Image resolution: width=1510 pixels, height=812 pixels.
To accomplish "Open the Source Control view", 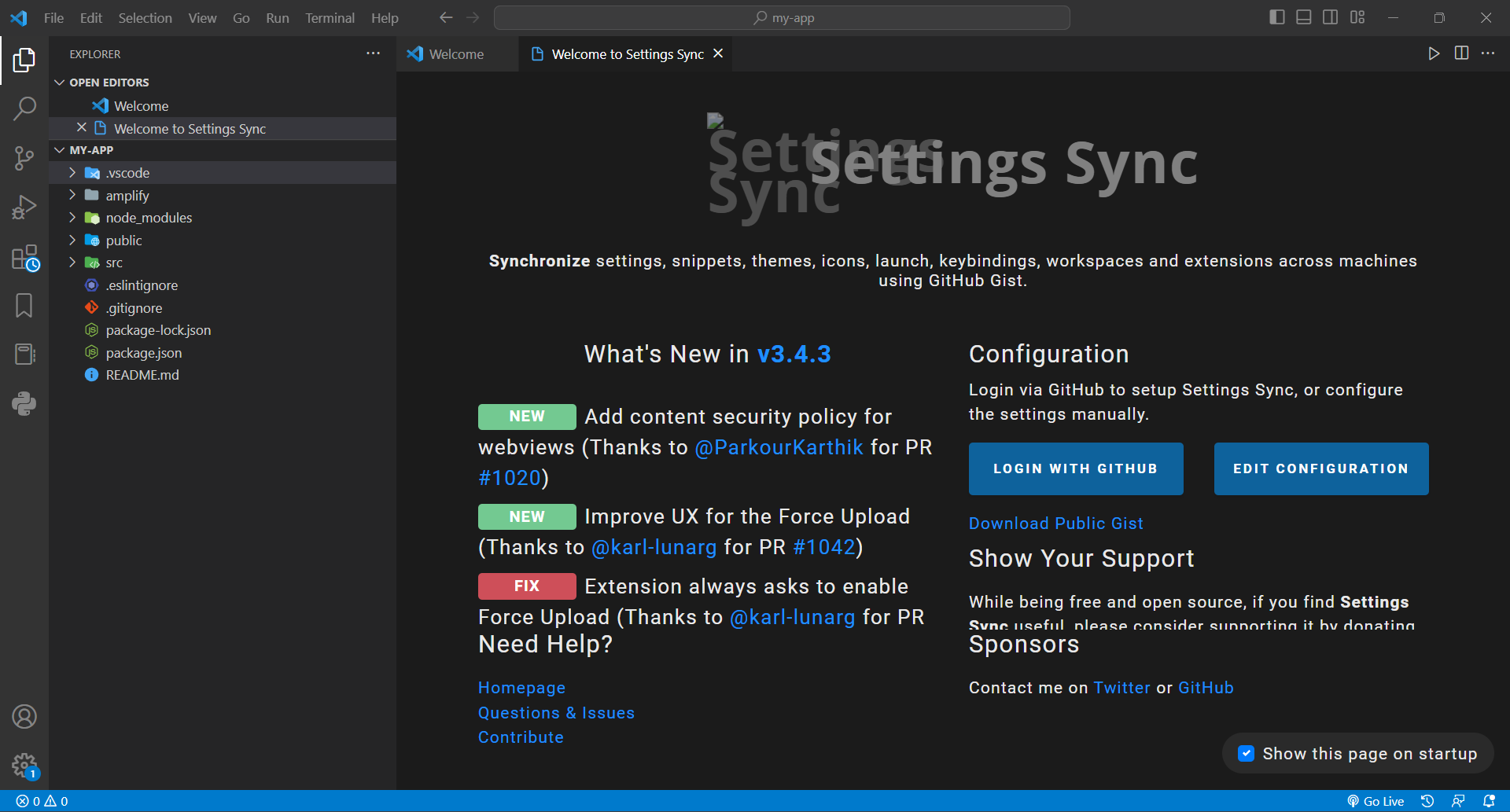I will tap(24, 158).
